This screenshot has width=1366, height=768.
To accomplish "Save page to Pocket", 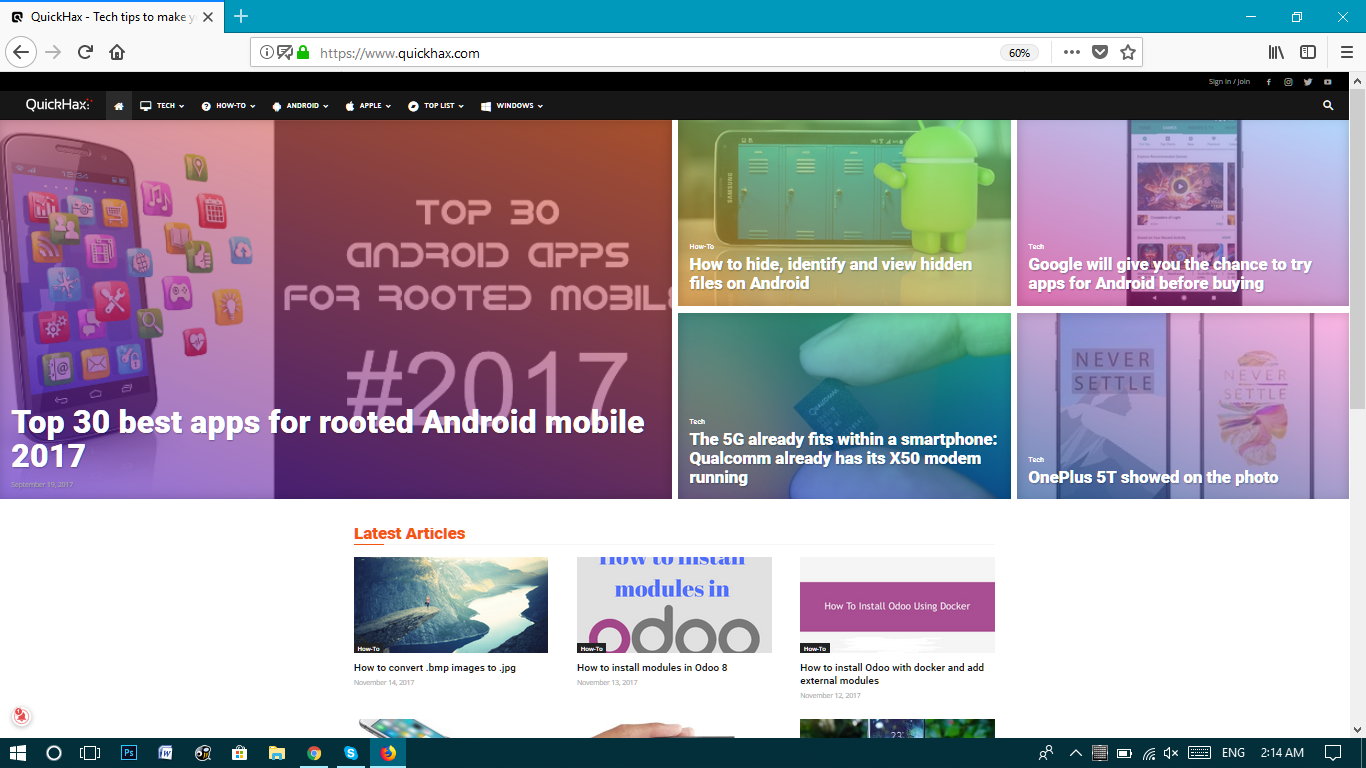I will pyautogui.click(x=1100, y=52).
